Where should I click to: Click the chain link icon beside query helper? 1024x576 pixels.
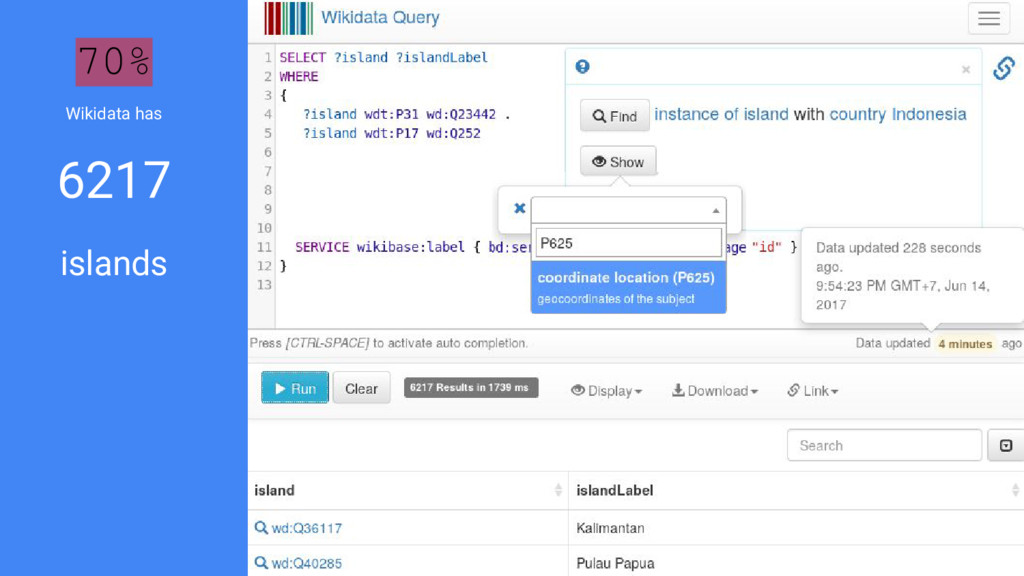(1004, 68)
